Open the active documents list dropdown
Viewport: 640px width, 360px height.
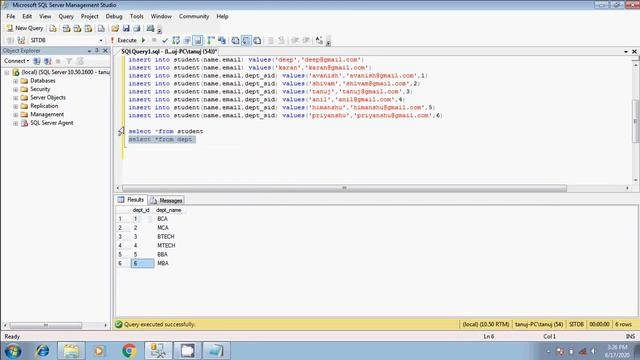[626, 52]
